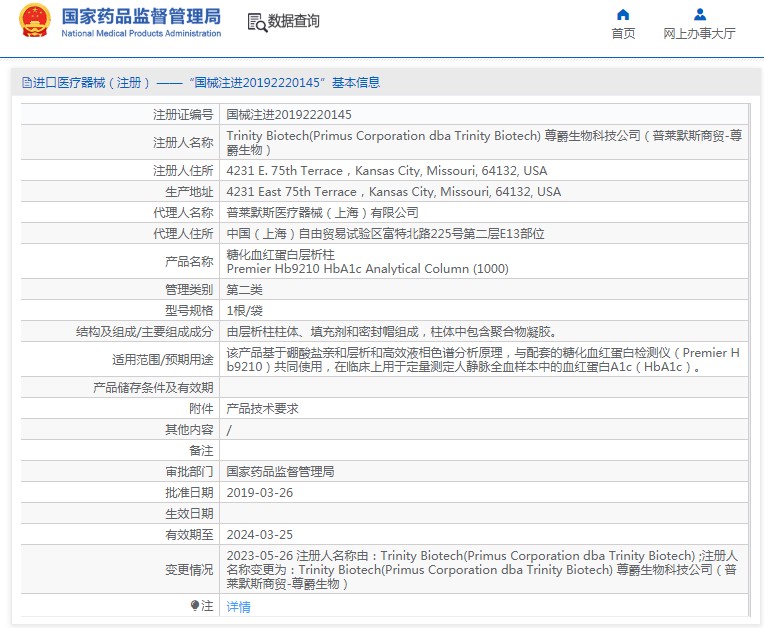Select Premier Hb9210 HbA1c Analytical Column text
Viewport: 764px width, 628px height.
pos(367,268)
